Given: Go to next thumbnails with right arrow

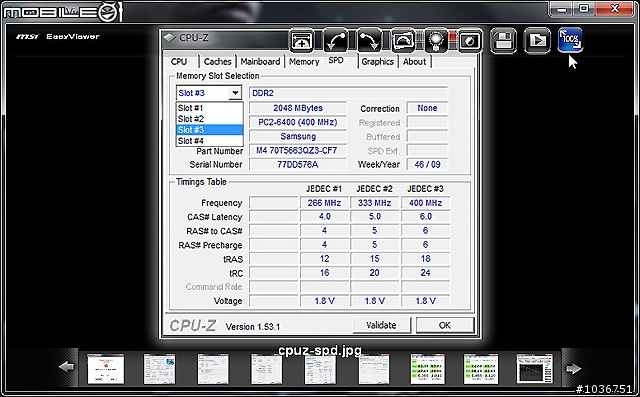Looking at the screenshot, I should pyautogui.click(x=573, y=368).
